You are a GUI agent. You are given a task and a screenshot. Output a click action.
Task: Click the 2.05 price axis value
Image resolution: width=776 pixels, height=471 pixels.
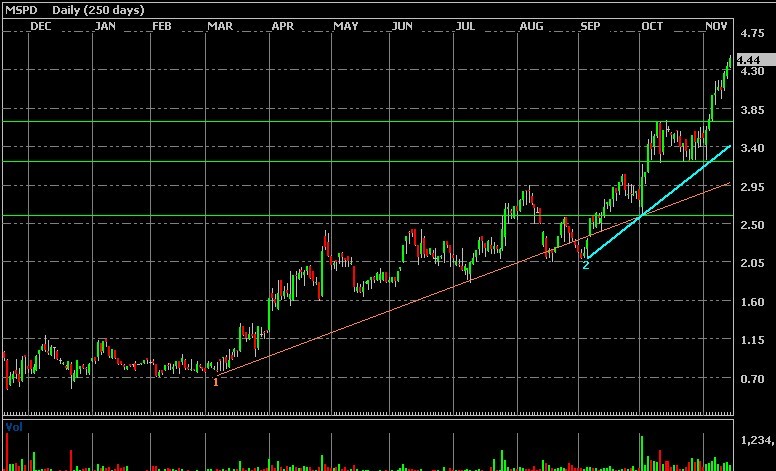click(x=752, y=263)
